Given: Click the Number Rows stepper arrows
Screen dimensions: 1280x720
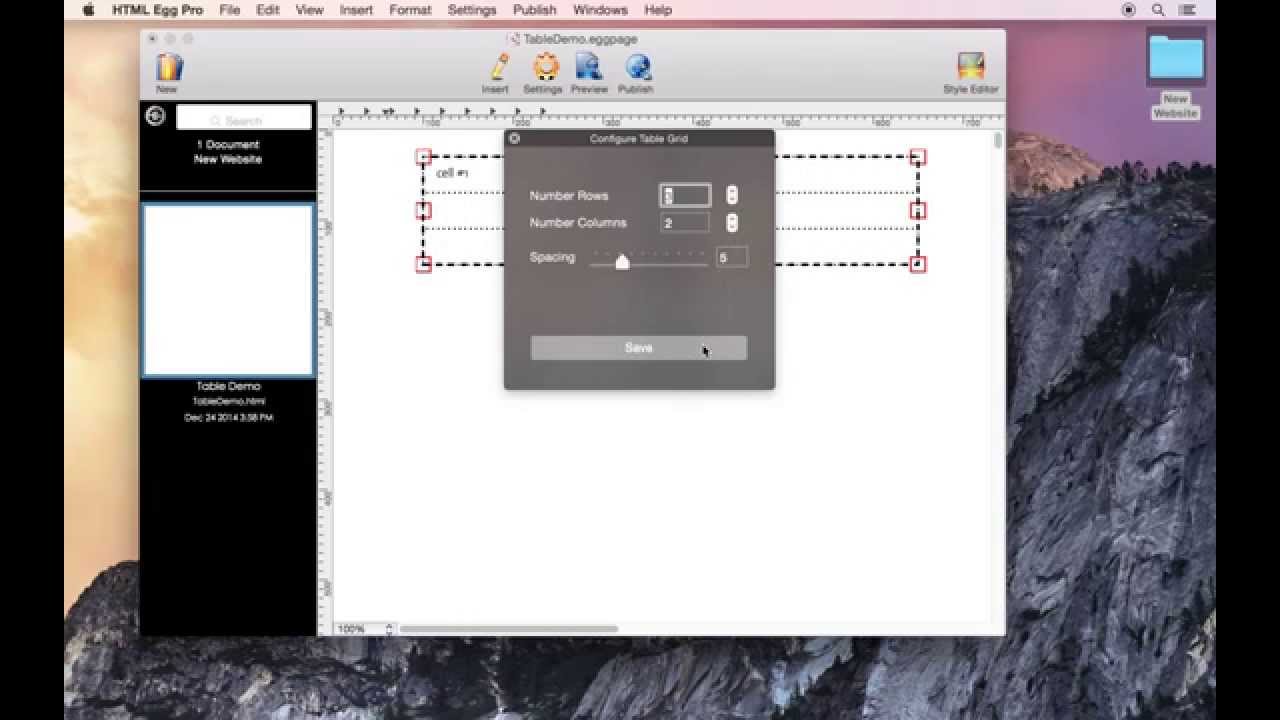Looking at the screenshot, I should 732,195.
